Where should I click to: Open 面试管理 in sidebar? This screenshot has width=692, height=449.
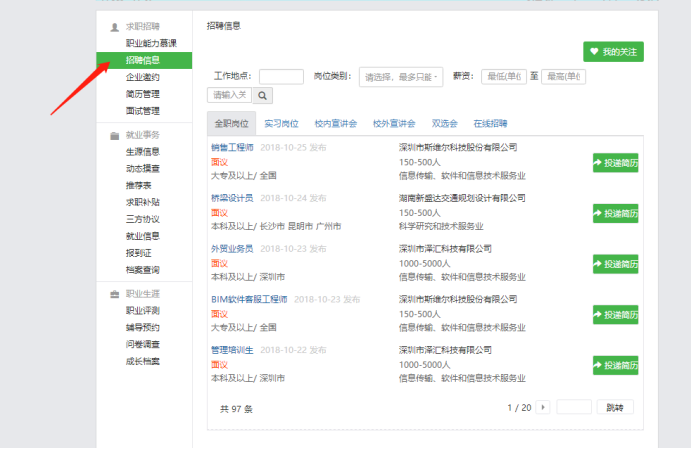click(x=143, y=111)
